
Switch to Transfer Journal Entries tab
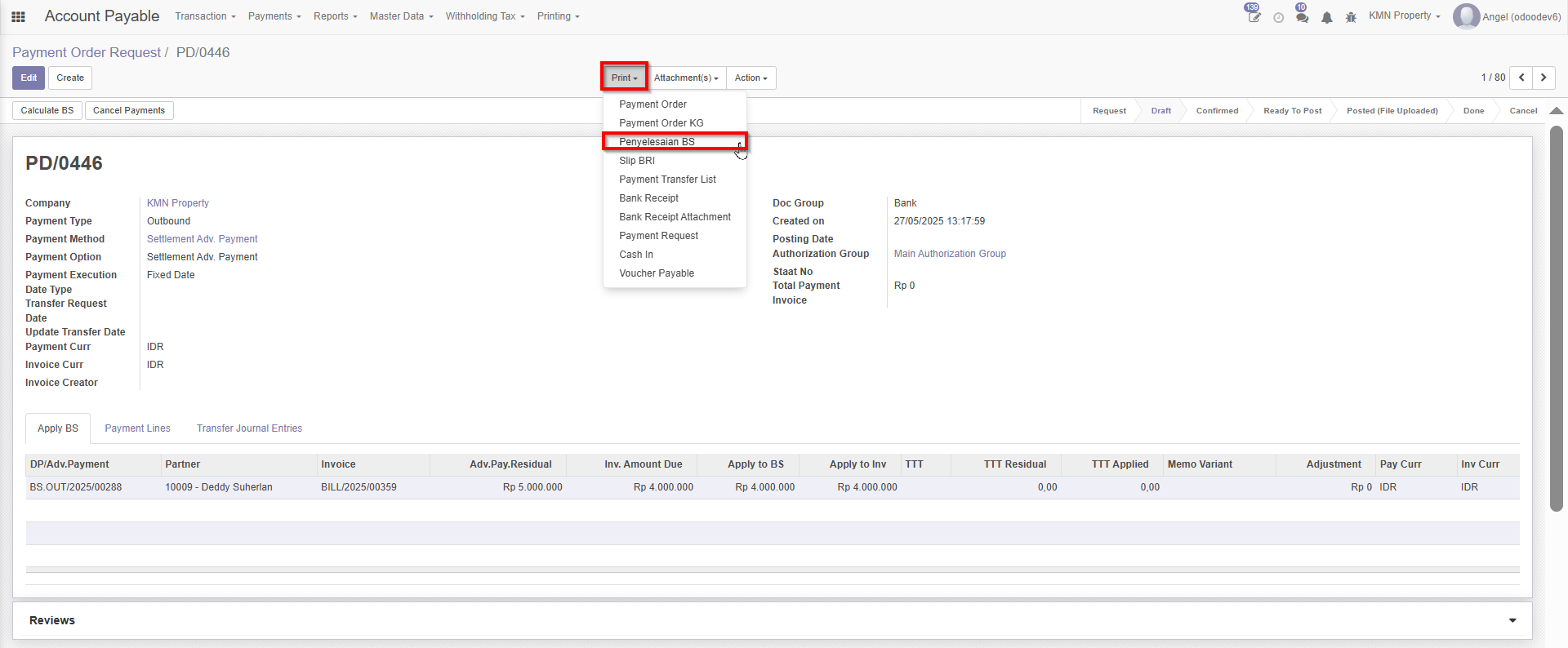tap(249, 428)
